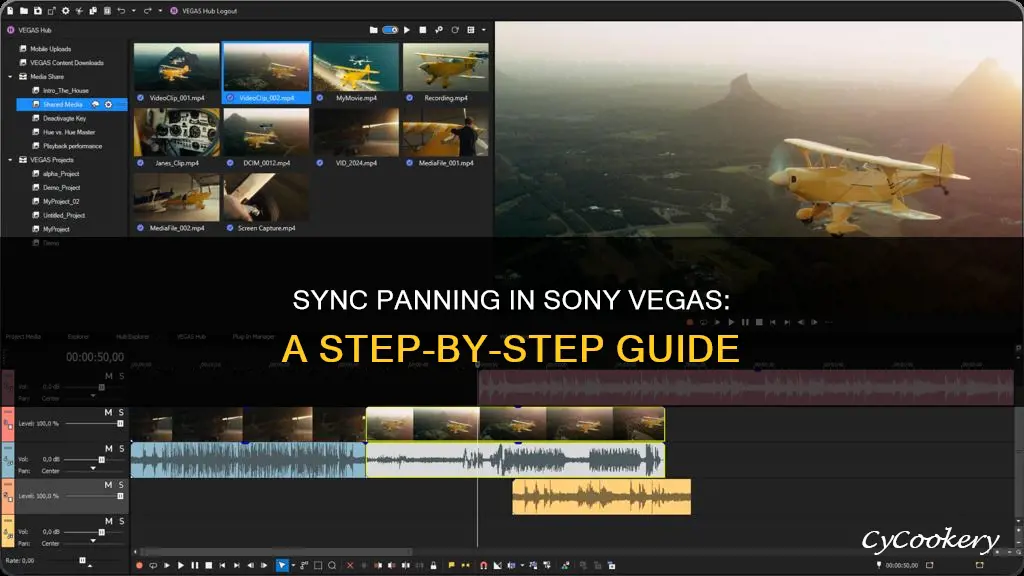The height and width of the screenshot is (576, 1024).
Task: Toggle the blue switch in the VEGAS Hub toolbar
Action: click(x=390, y=30)
